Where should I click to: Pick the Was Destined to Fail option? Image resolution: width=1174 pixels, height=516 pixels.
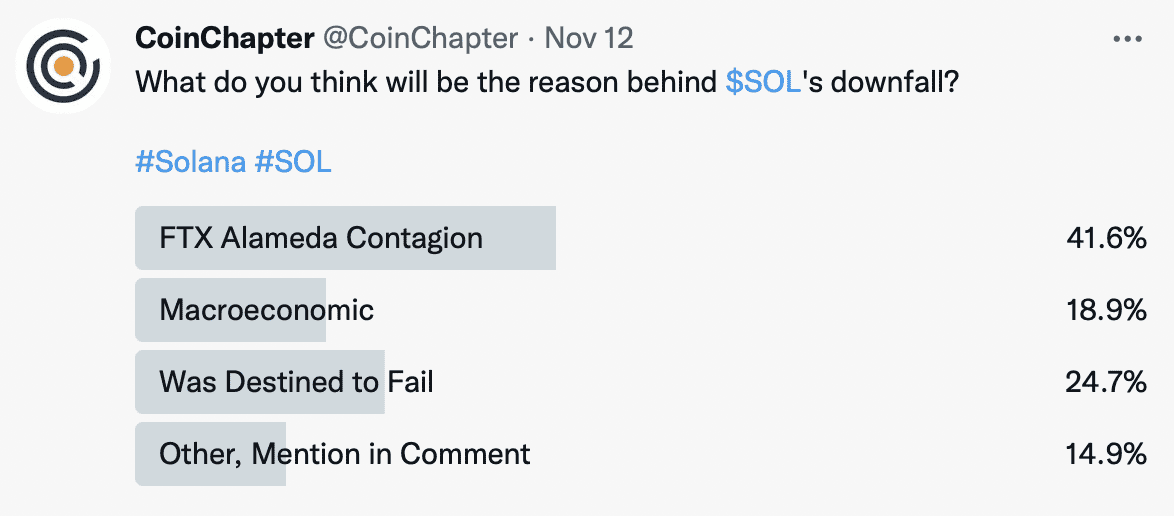tap(296, 382)
